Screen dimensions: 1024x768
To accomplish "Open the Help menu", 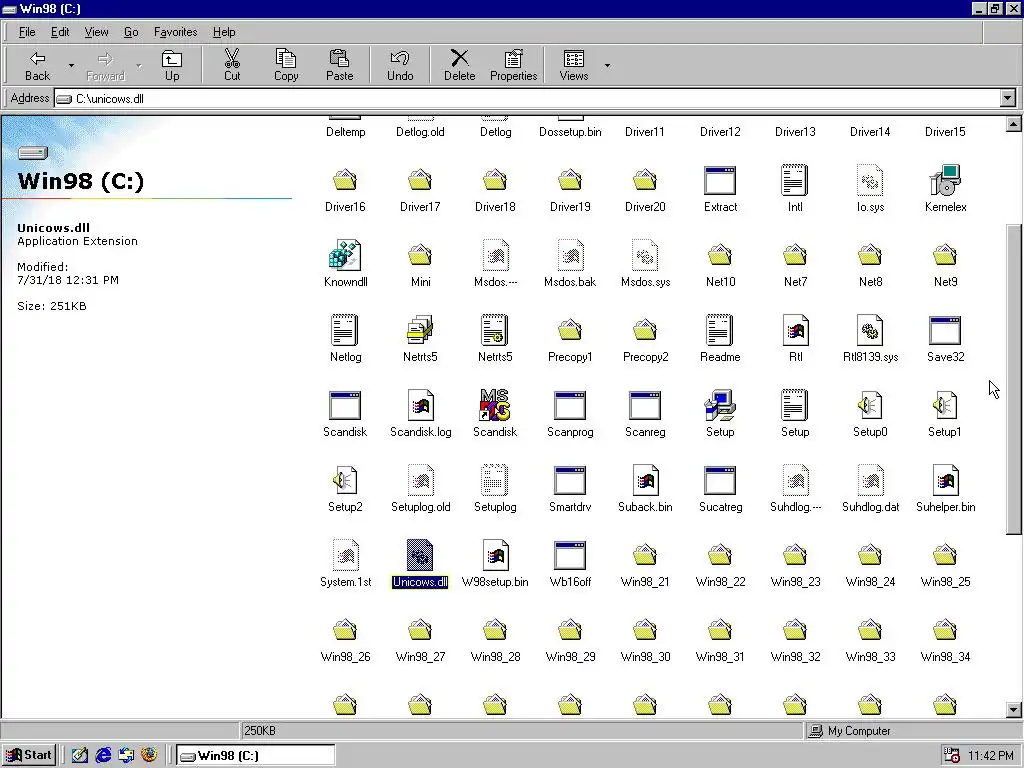I will coord(224,32).
